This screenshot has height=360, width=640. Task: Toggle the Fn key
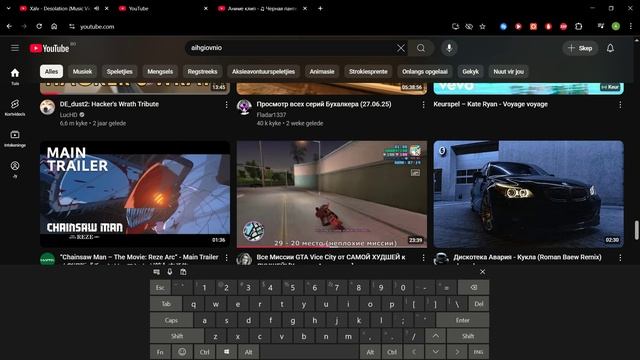pos(160,352)
